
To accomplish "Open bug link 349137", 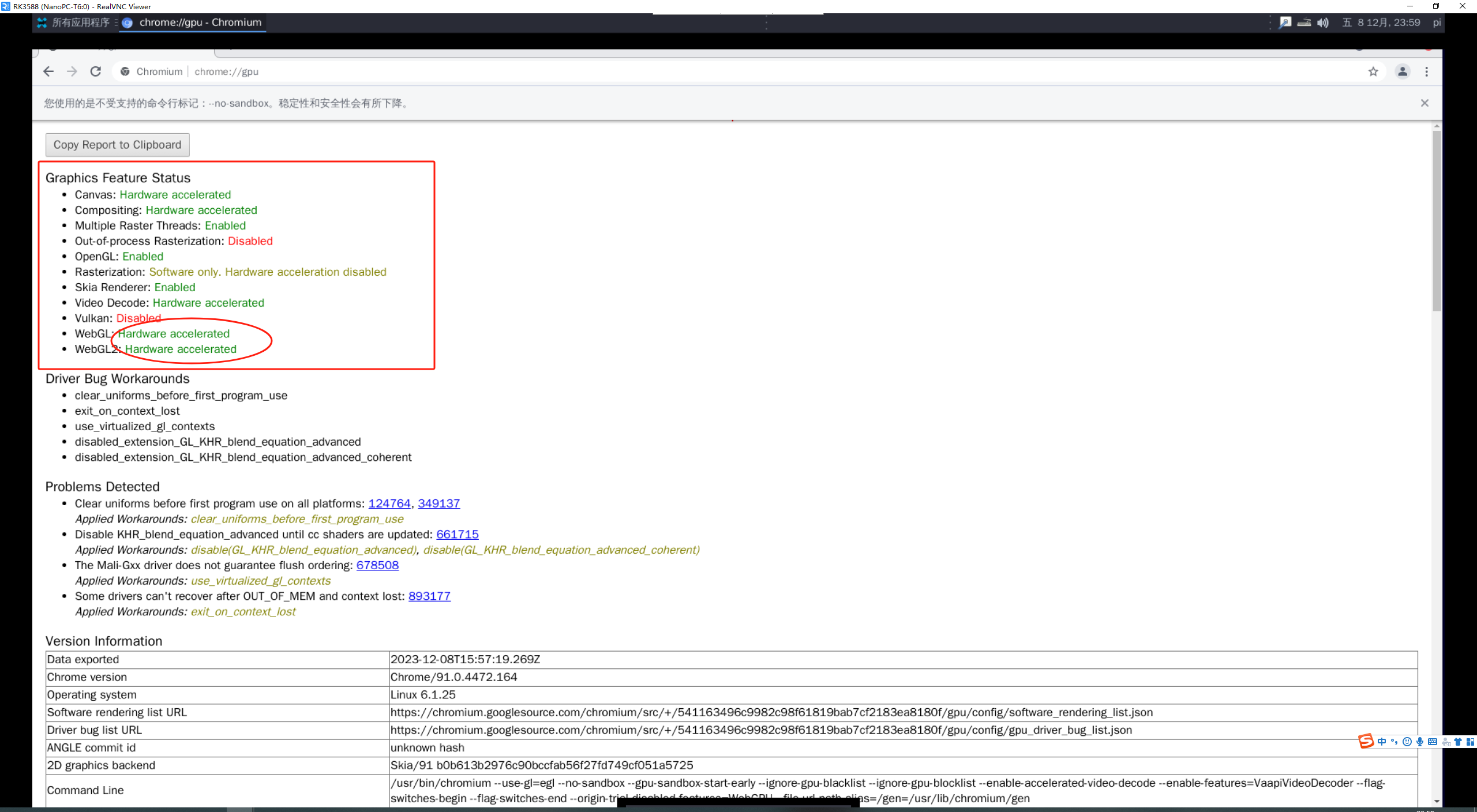I will coord(438,503).
